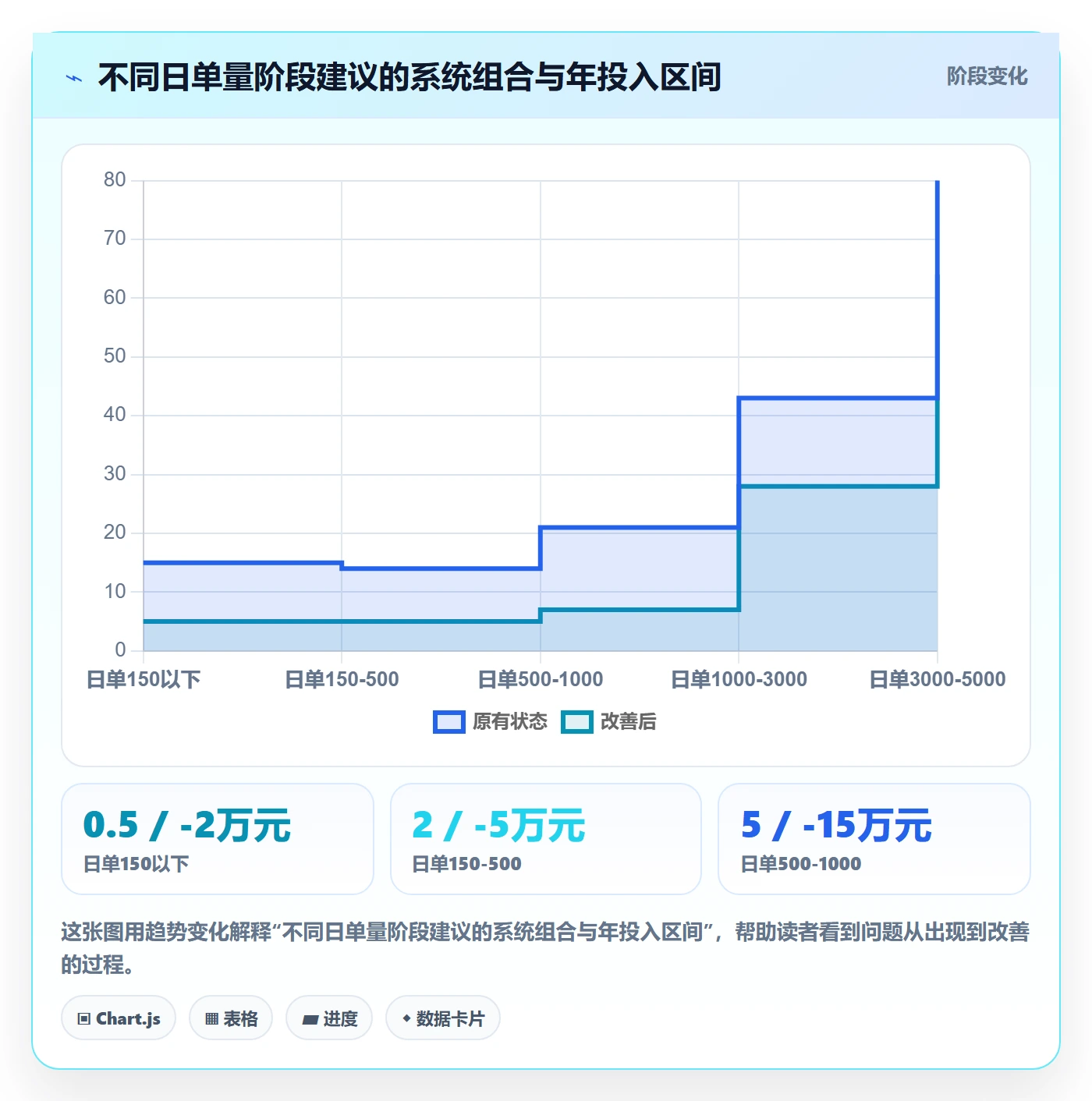This screenshot has width=1092, height=1101.
Task: Click the grid icon in 表格 tag
Action: [211, 1019]
